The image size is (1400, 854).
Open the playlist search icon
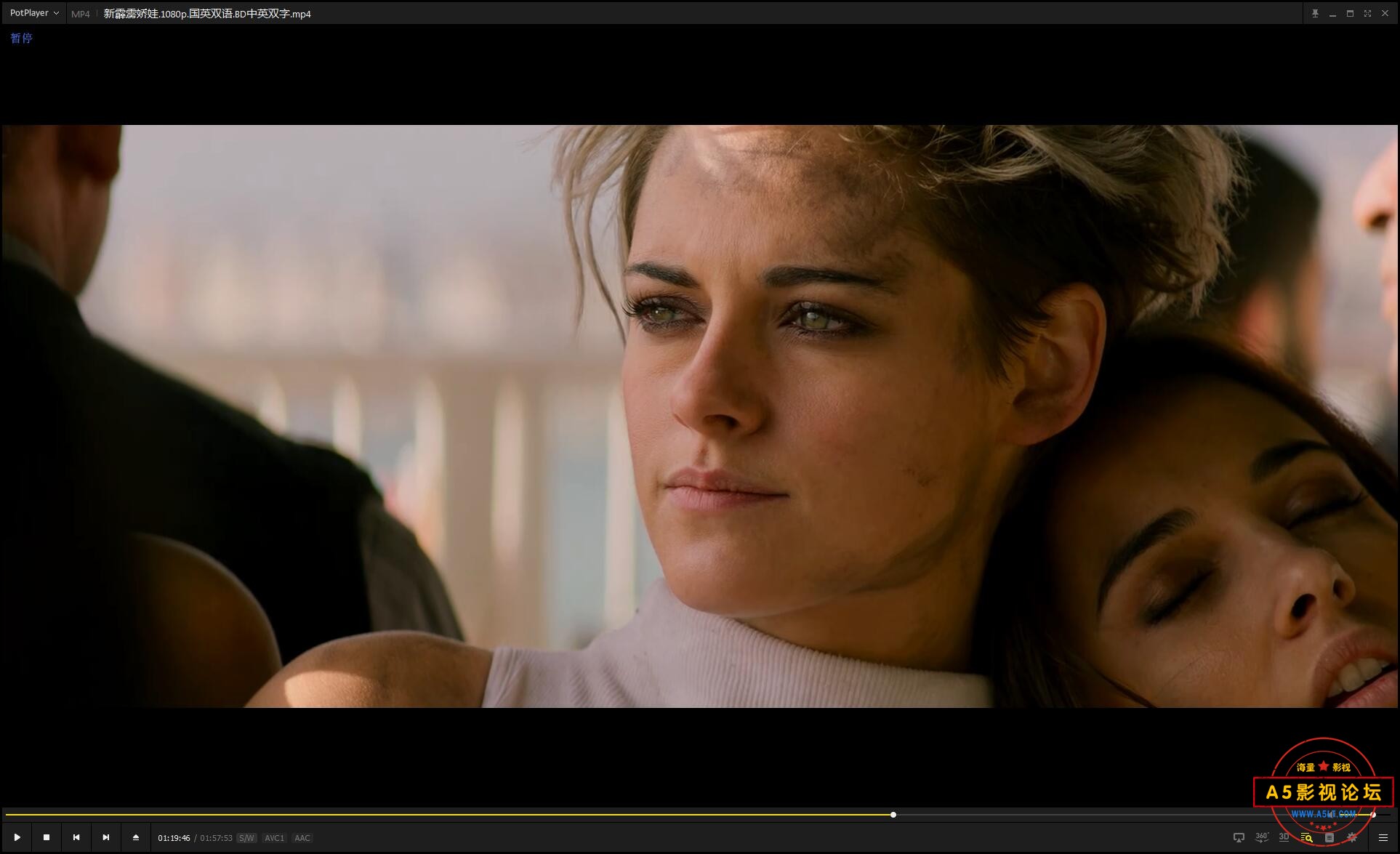tap(1306, 837)
